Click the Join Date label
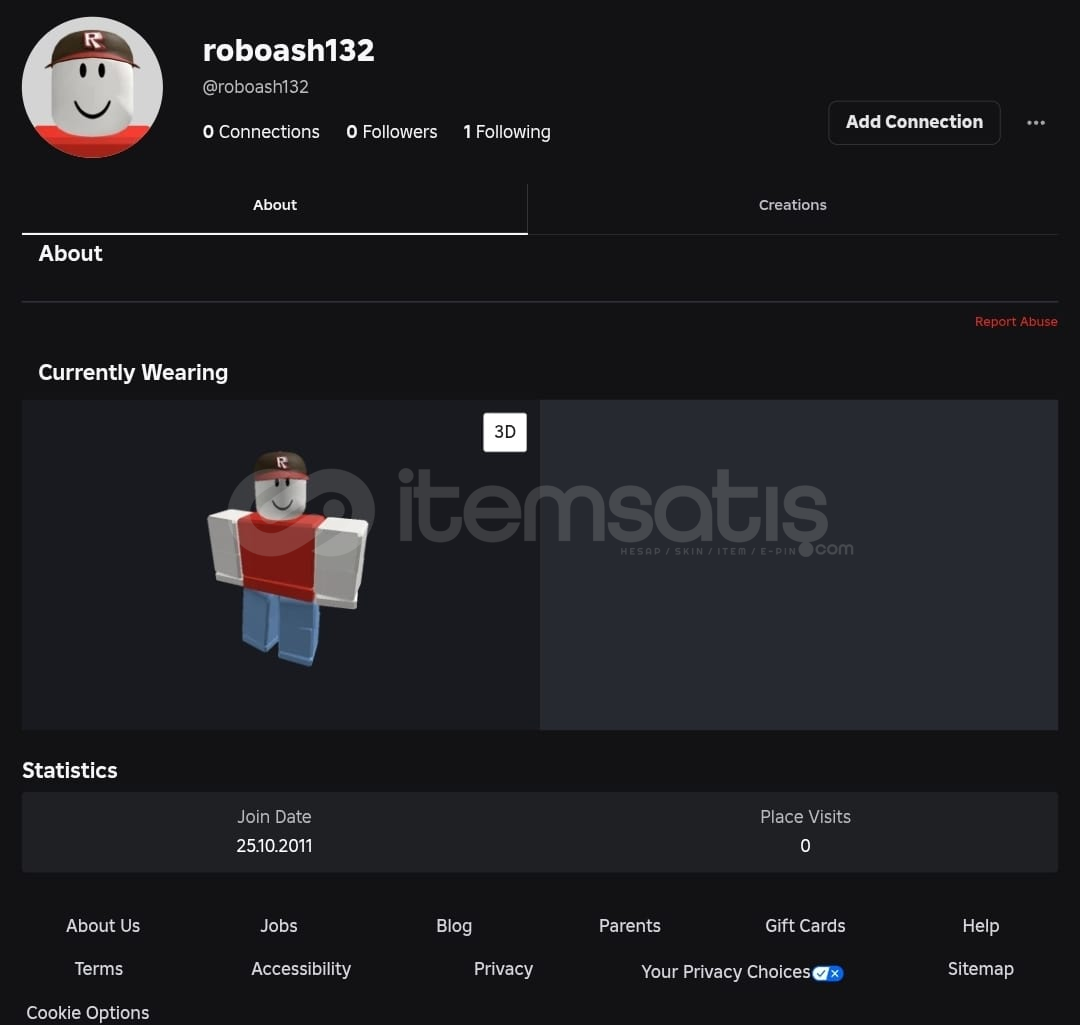 pyautogui.click(x=274, y=817)
